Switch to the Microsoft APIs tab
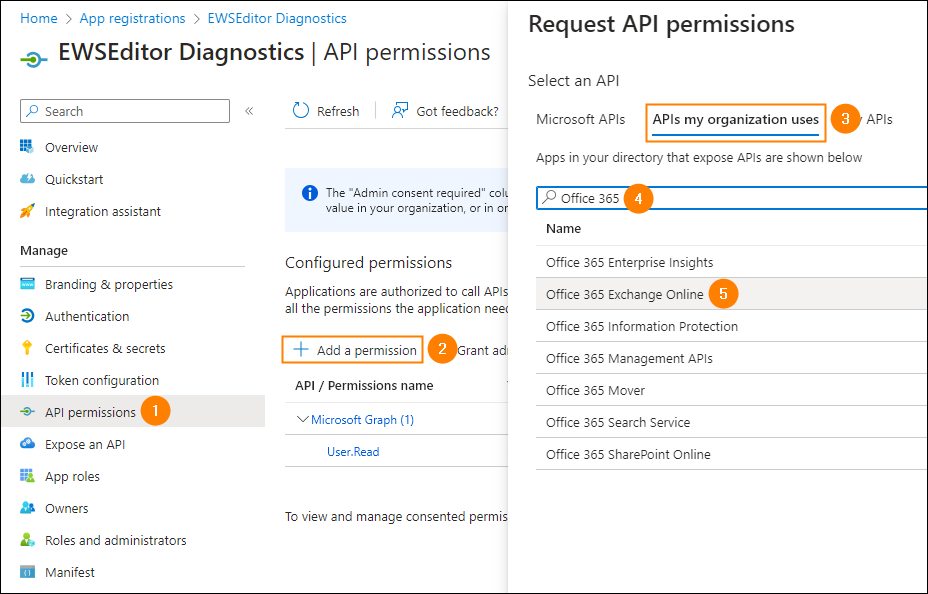Viewport: 928px width, 594px height. click(581, 120)
